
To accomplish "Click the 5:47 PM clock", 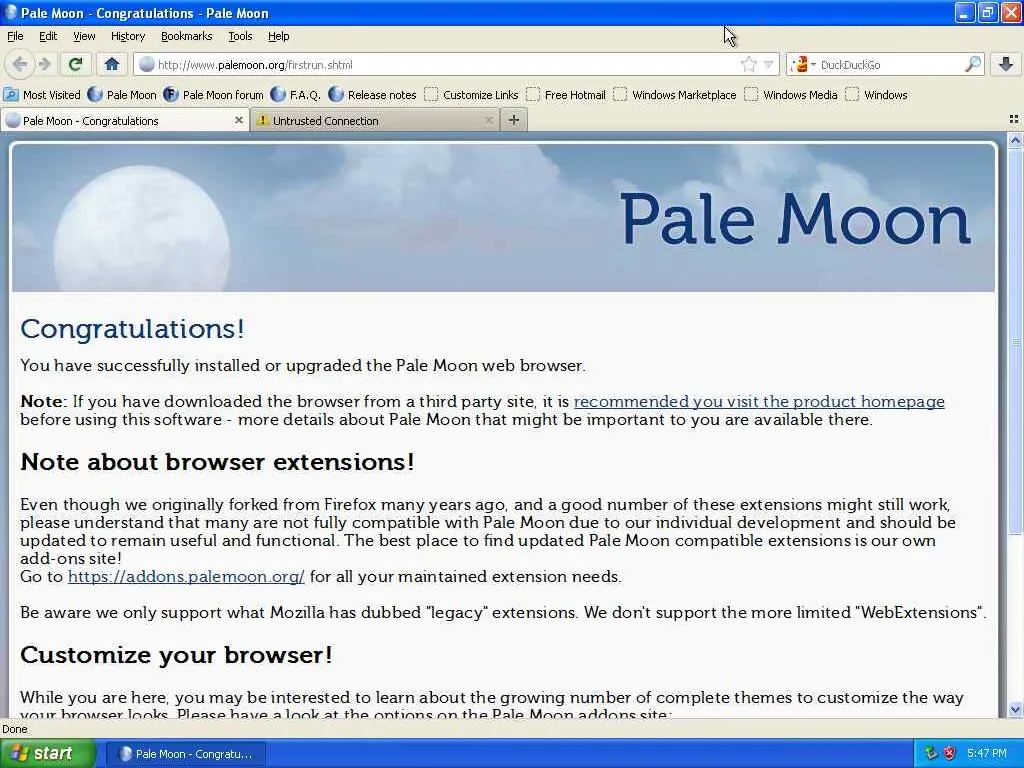I will tap(987, 754).
